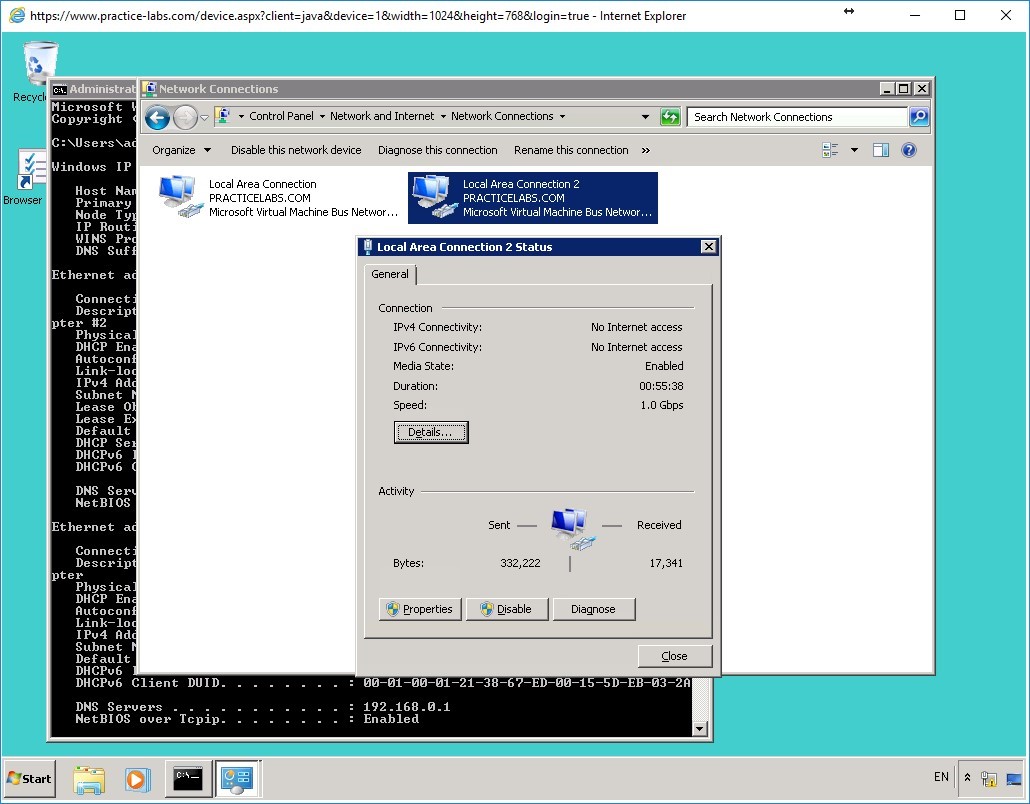Toggle the preview pane icon

pyautogui.click(x=881, y=149)
